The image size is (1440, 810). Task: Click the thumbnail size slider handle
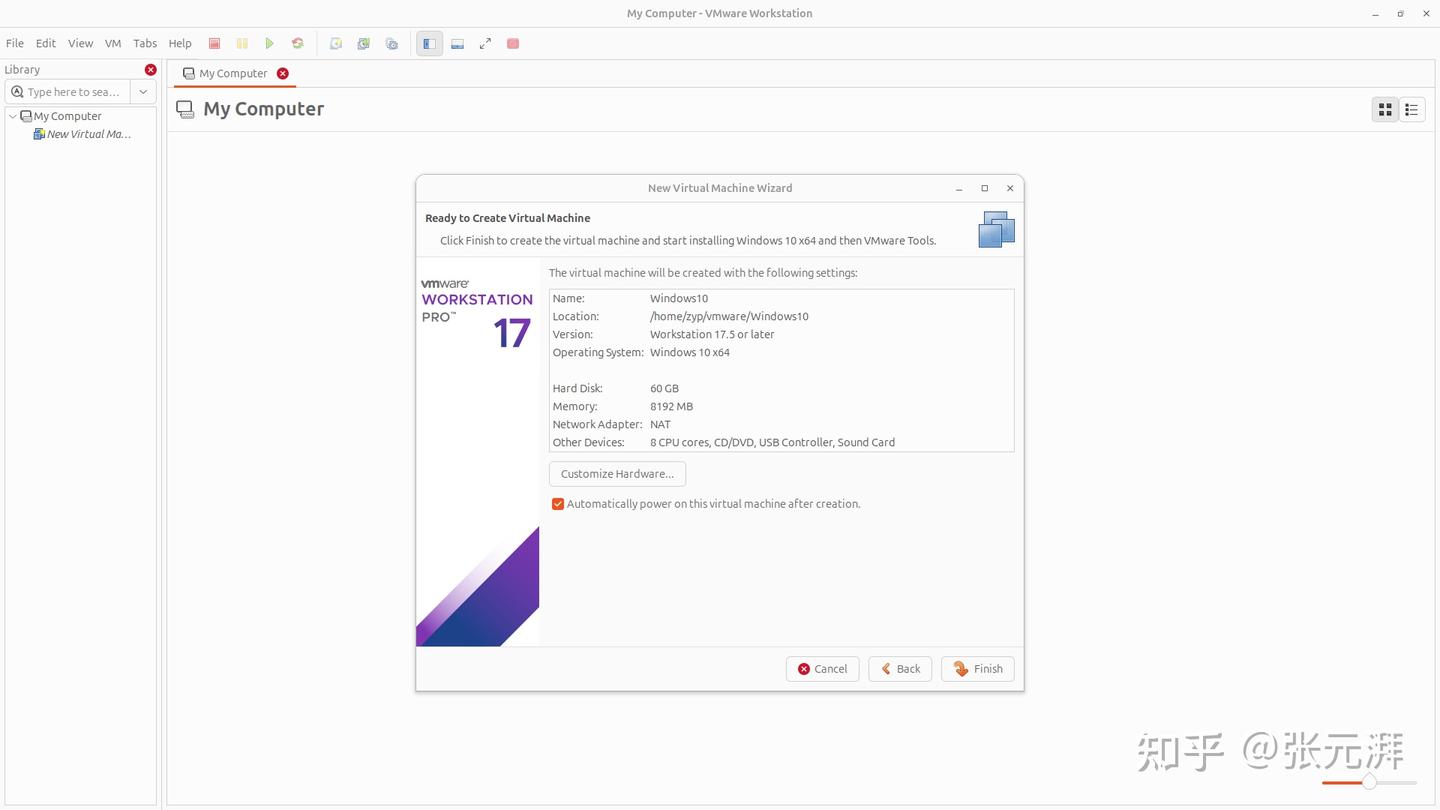tap(1369, 782)
